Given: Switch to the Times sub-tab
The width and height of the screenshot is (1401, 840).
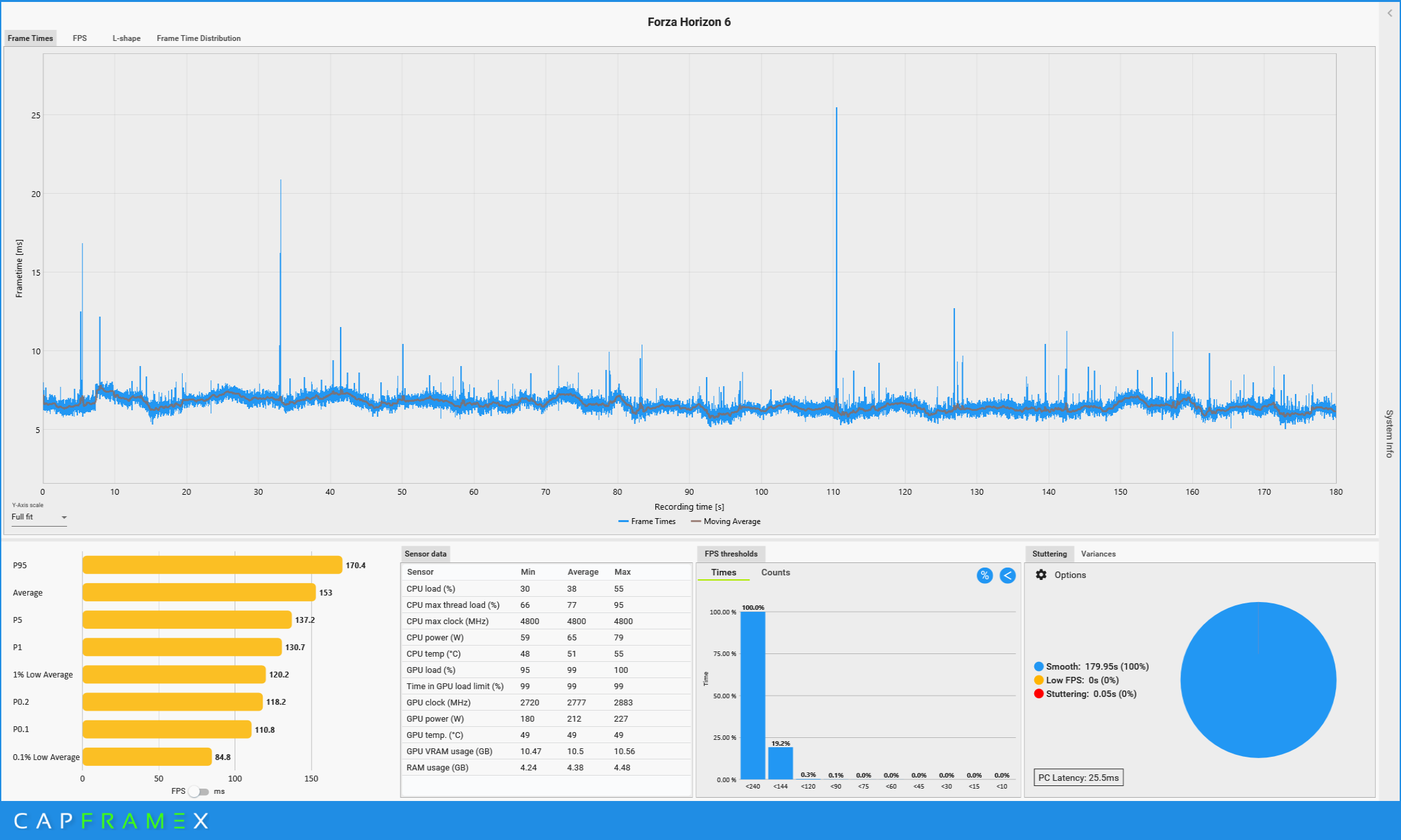Looking at the screenshot, I should click(724, 573).
